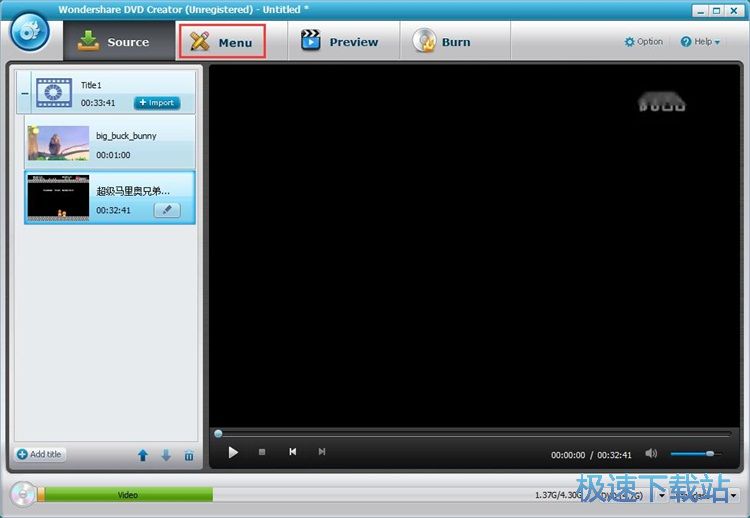Delete selected clip with trash icon
Screen dimensions: 750x518
(189, 455)
